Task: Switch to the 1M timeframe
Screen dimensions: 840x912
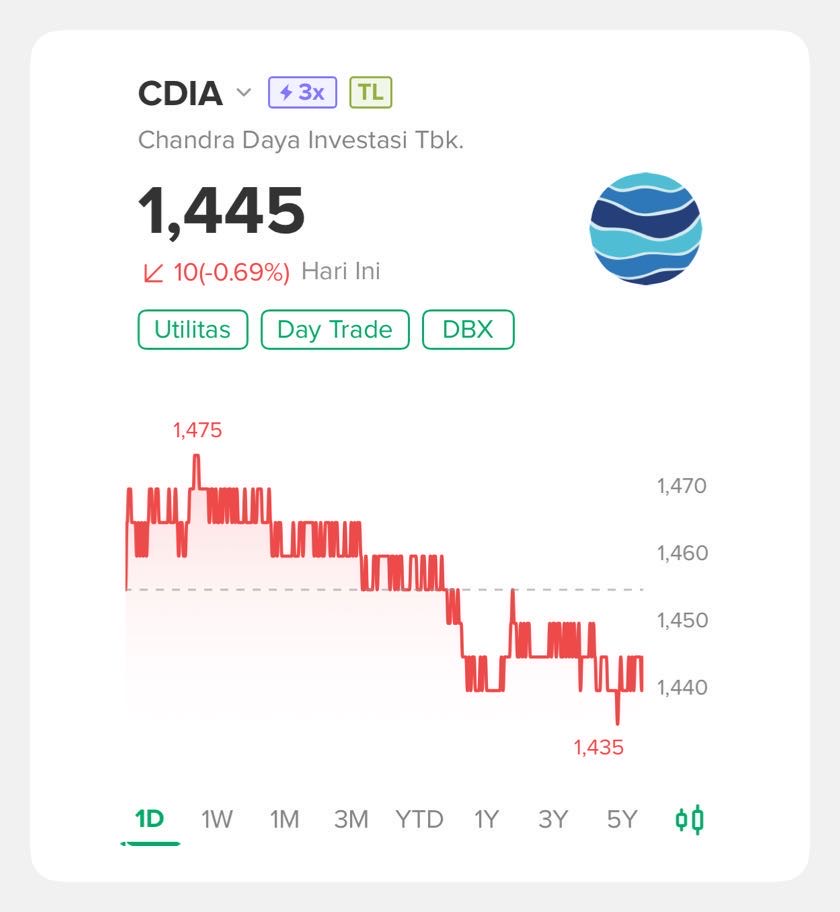Action: point(284,820)
